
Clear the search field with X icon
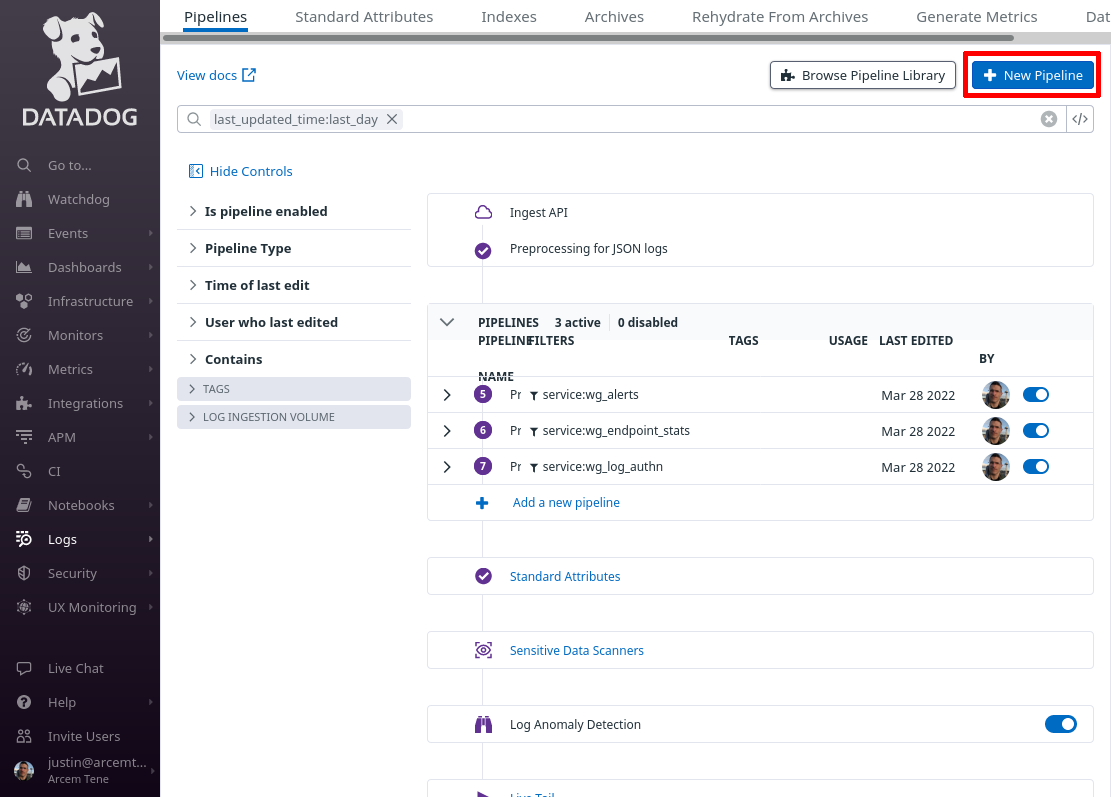click(x=1049, y=119)
